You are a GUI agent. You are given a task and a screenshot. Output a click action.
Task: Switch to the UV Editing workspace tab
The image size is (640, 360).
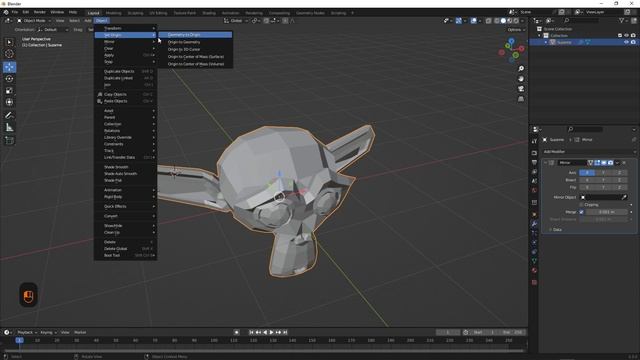click(158, 13)
